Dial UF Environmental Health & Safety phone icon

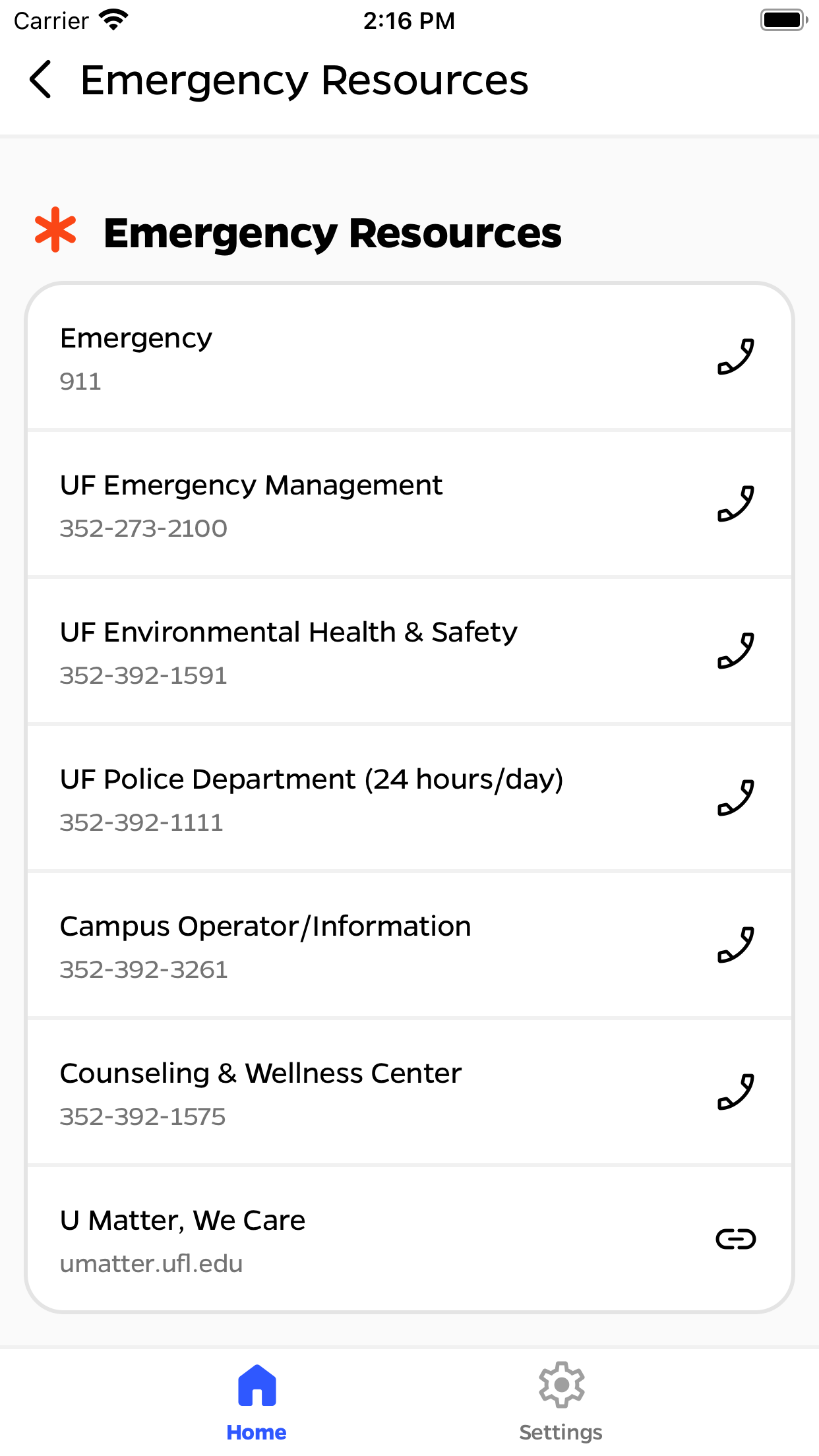736,651
